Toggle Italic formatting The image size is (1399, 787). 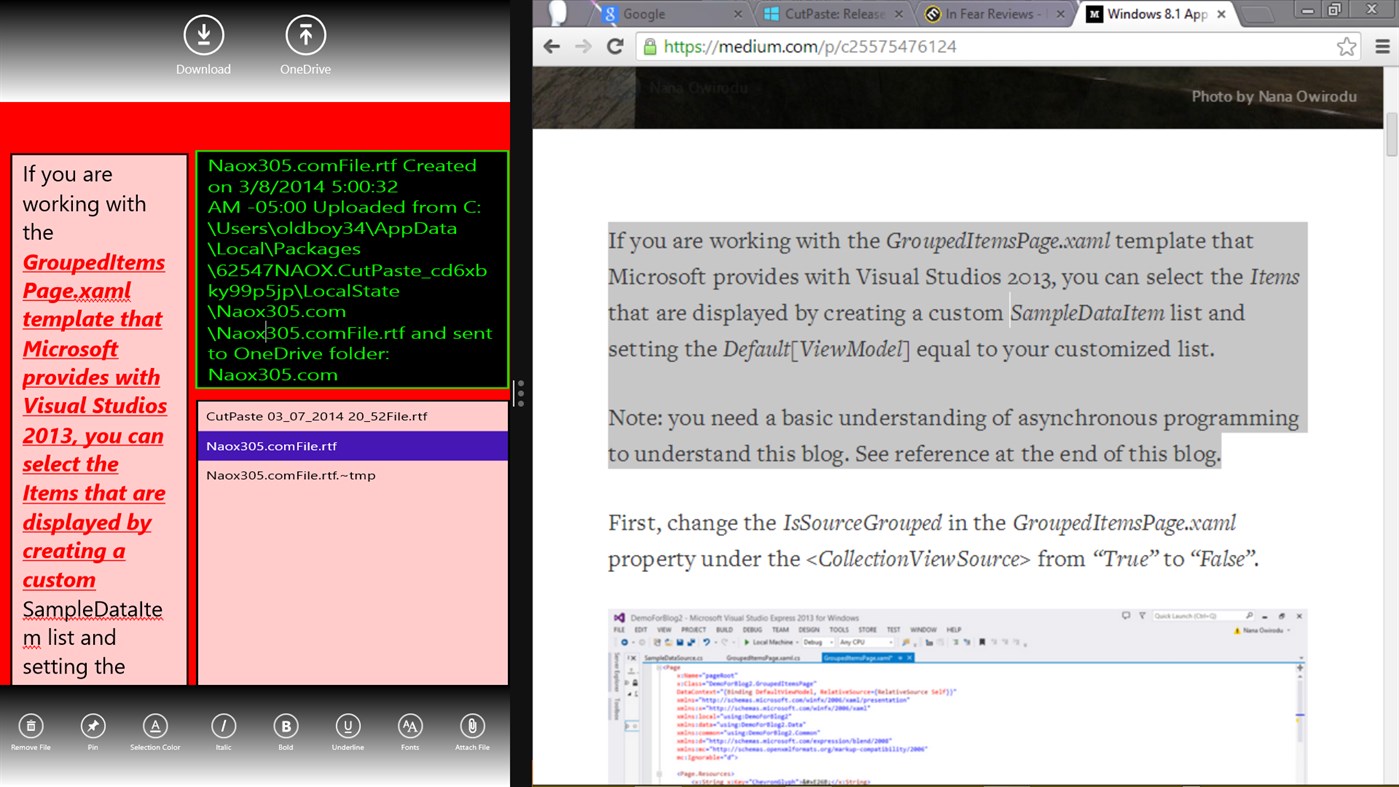click(x=224, y=727)
